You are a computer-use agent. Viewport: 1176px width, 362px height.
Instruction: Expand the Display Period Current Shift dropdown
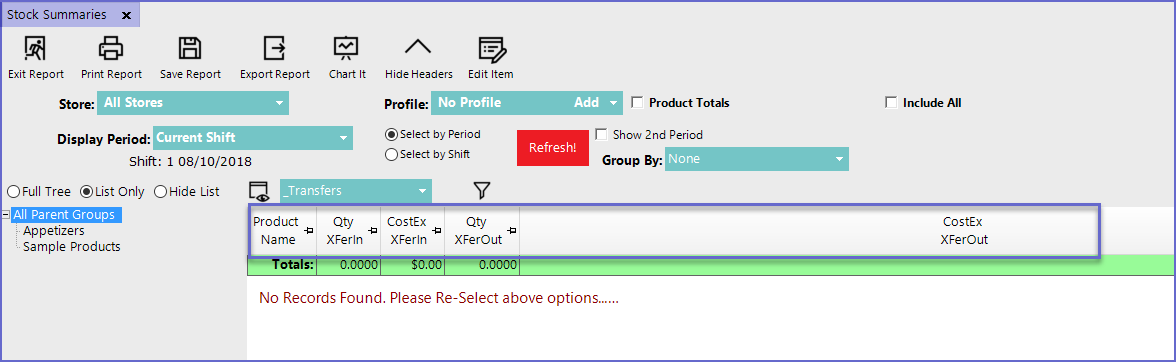(253, 138)
